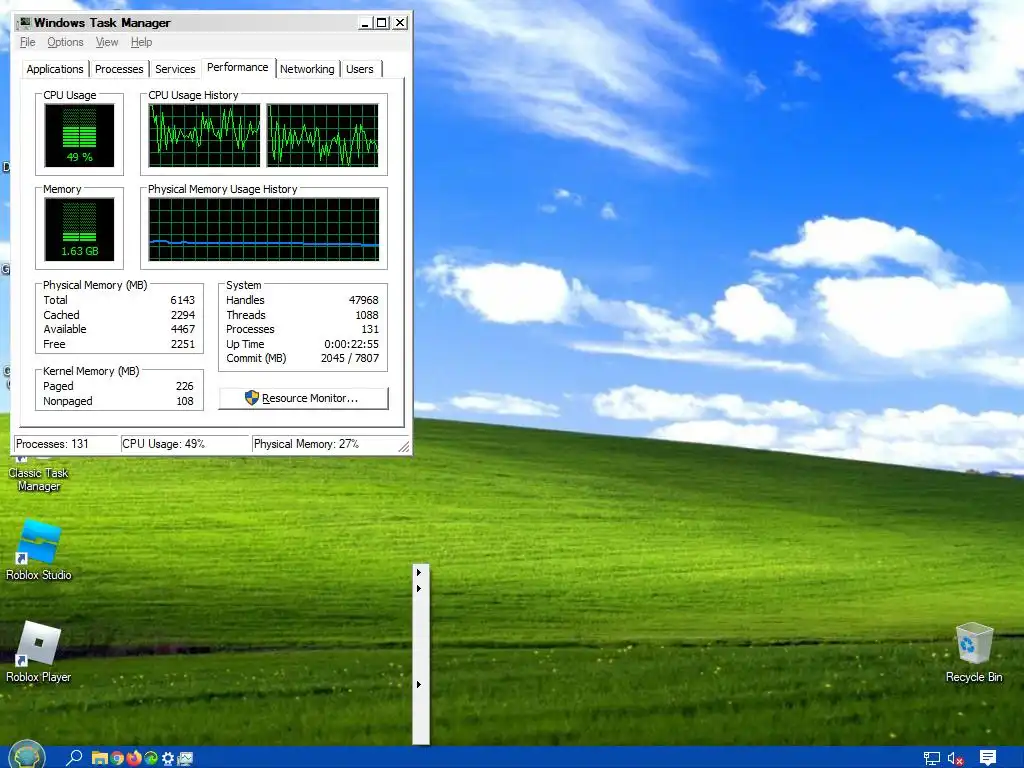The width and height of the screenshot is (1024, 768).
Task: Click the taskbar search magnifier icon
Action: (74, 758)
